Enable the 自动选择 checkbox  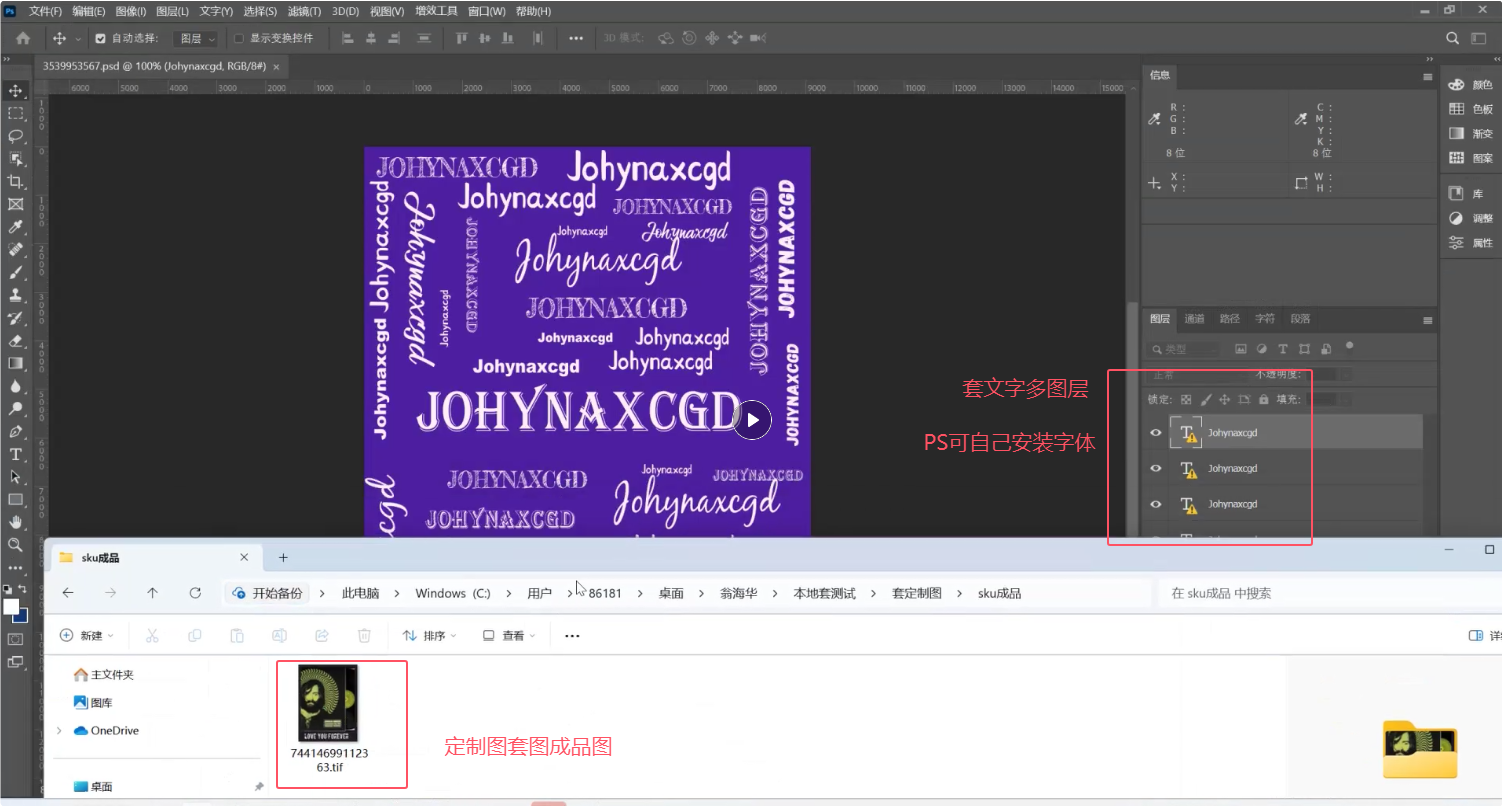[x=102, y=38]
